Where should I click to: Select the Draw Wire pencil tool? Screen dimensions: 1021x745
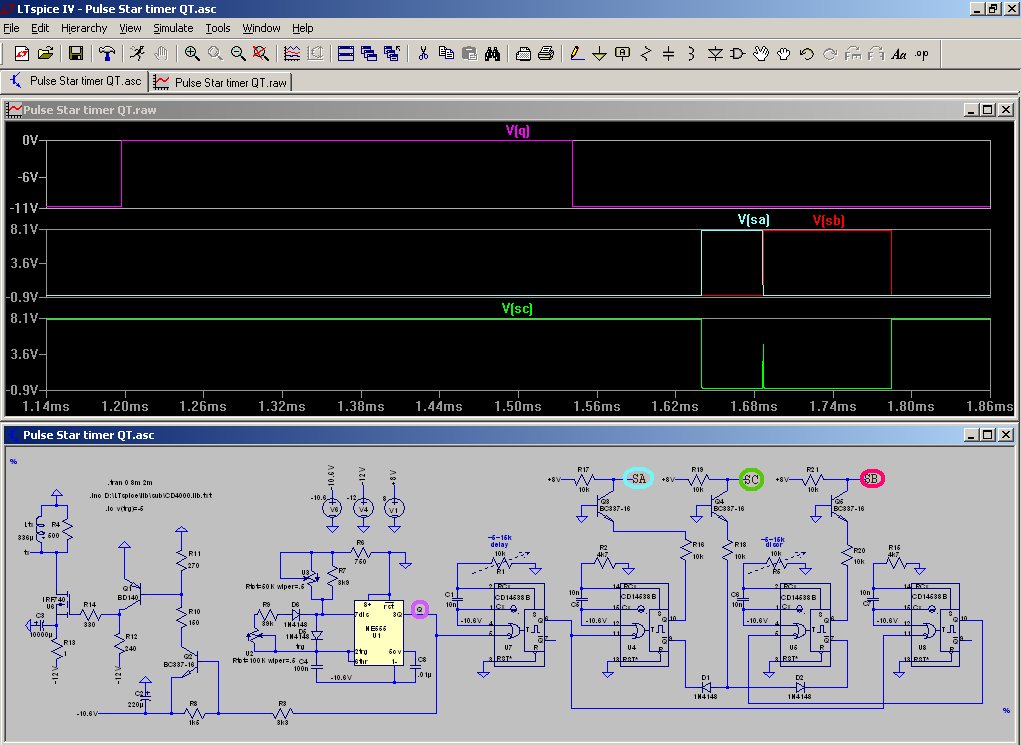[576, 54]
